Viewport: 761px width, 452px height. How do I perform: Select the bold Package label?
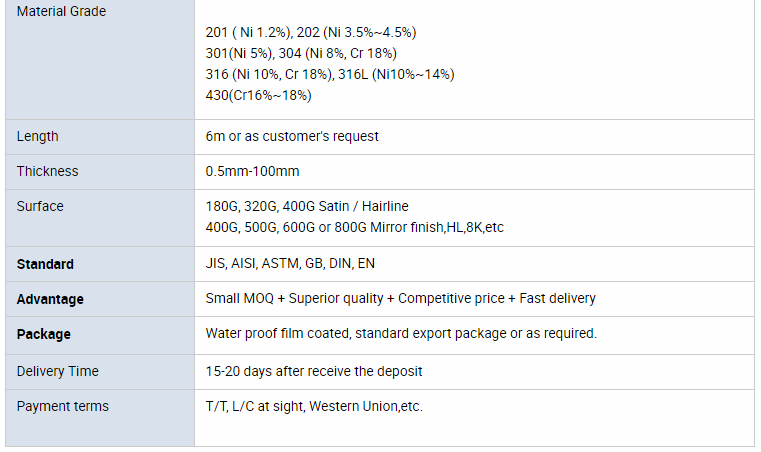point(44,334)
